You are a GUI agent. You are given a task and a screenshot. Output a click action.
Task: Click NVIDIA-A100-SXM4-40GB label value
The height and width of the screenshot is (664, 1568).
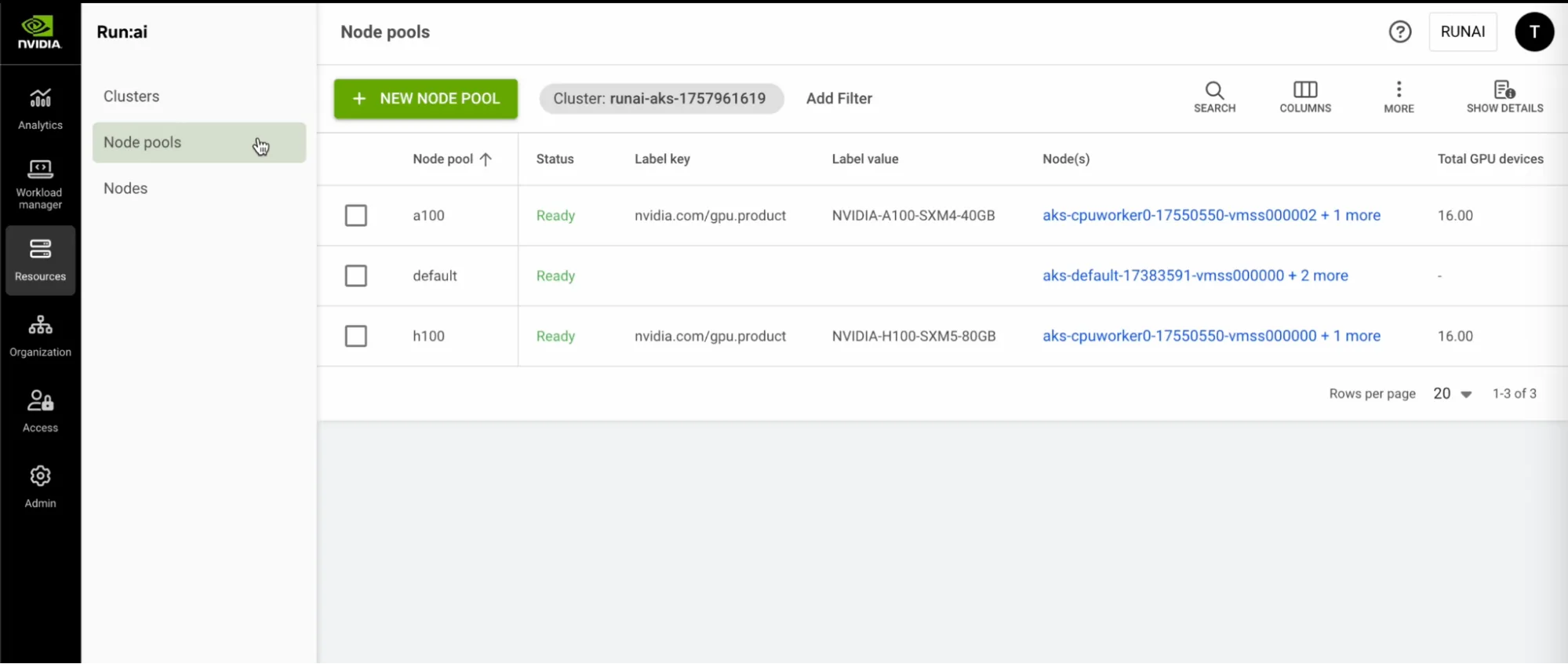913,216
